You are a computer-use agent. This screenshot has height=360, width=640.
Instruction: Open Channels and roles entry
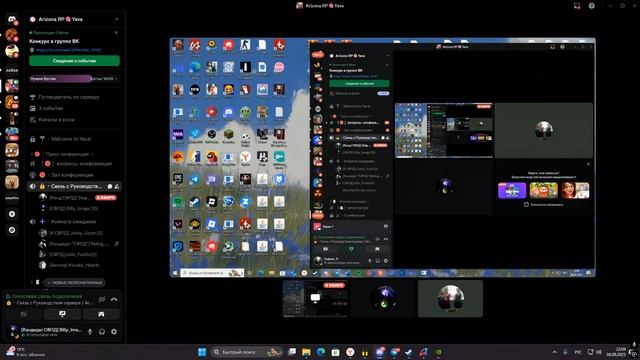coord(56,120)
